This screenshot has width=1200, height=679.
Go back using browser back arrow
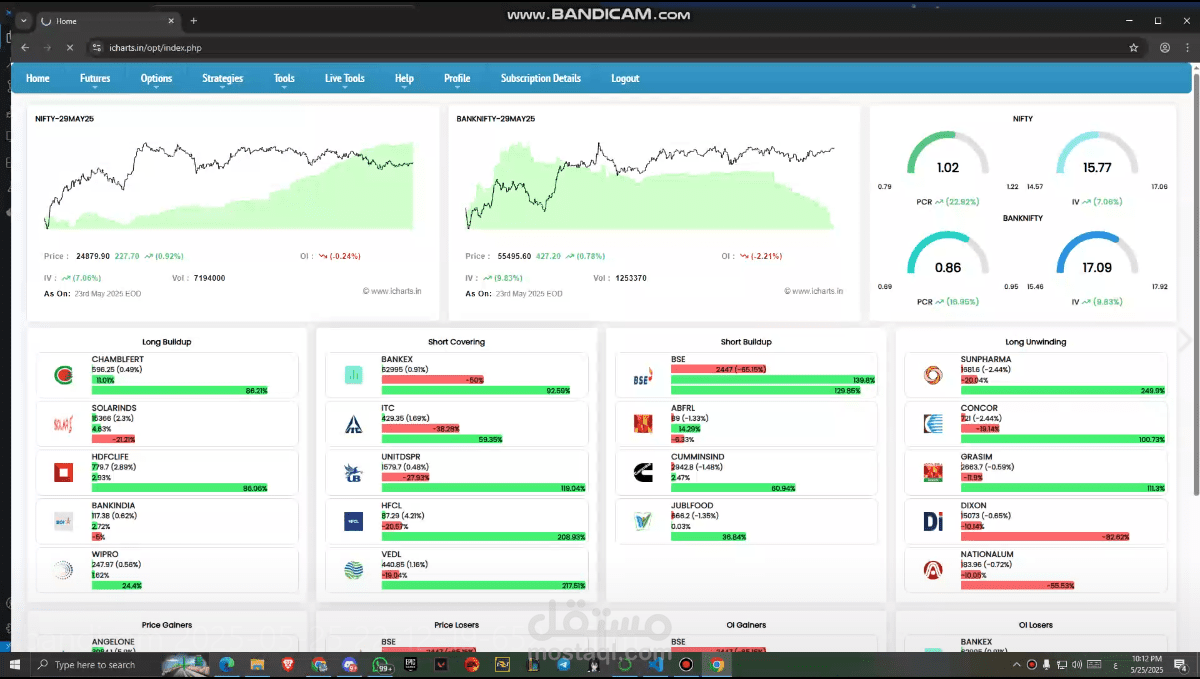tap(25, 47)
